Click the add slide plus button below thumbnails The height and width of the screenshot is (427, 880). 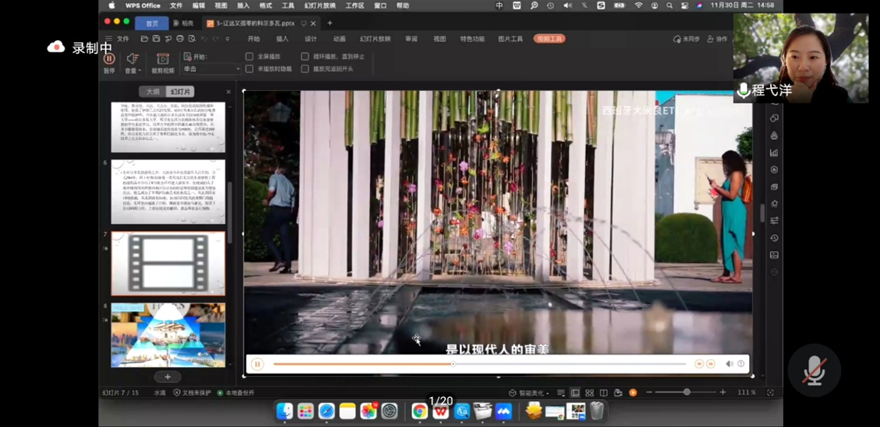[x=167, y=377]
